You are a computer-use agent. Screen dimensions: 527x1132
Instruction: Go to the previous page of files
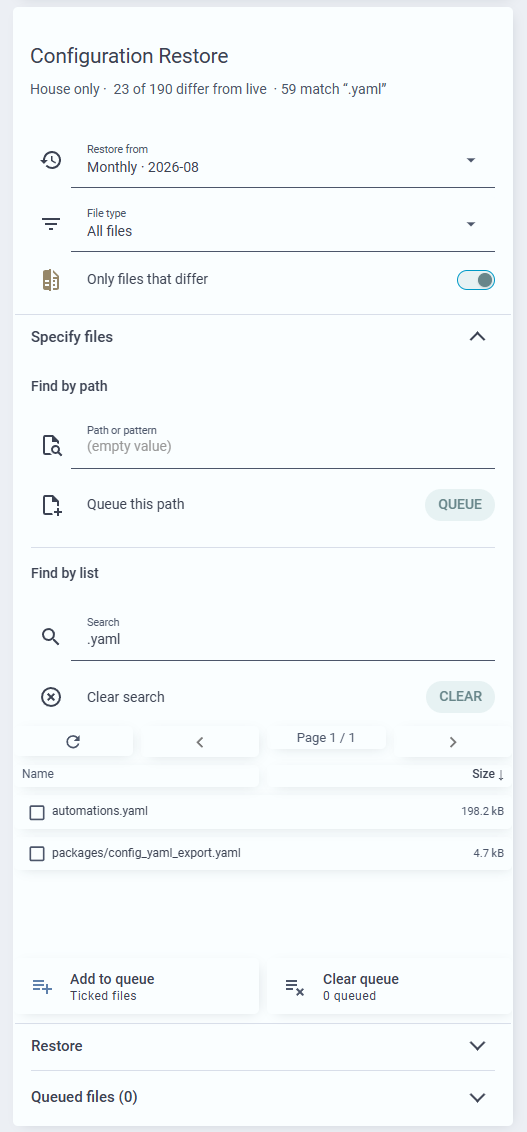click(x=200, y=741)
